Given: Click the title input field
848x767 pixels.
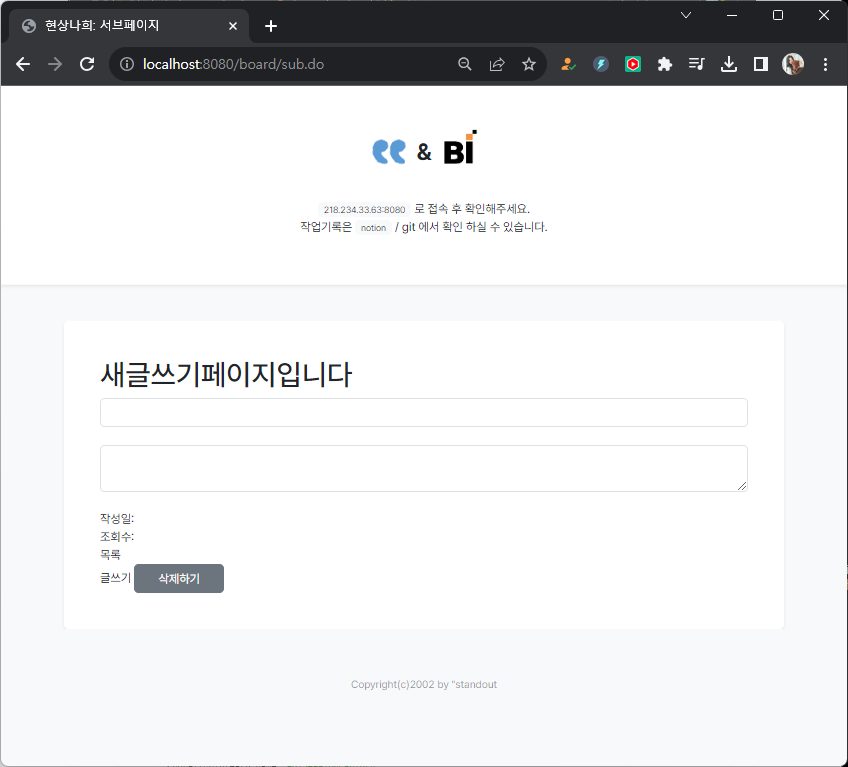Looking at the screenshot, I should 424,413.
